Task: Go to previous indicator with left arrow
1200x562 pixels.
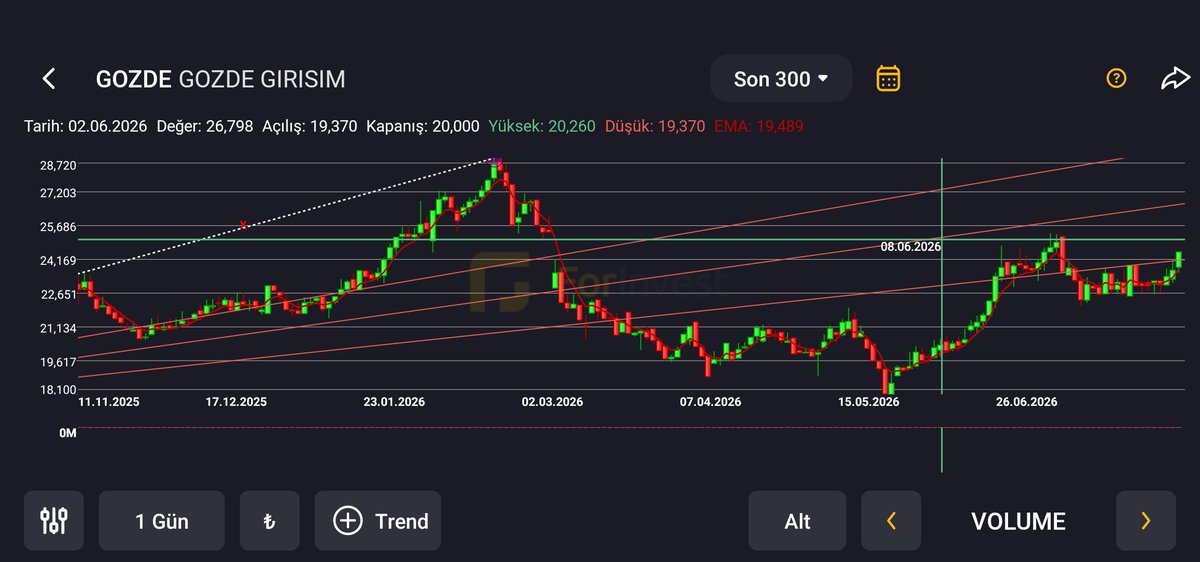Action: (891, 520)
